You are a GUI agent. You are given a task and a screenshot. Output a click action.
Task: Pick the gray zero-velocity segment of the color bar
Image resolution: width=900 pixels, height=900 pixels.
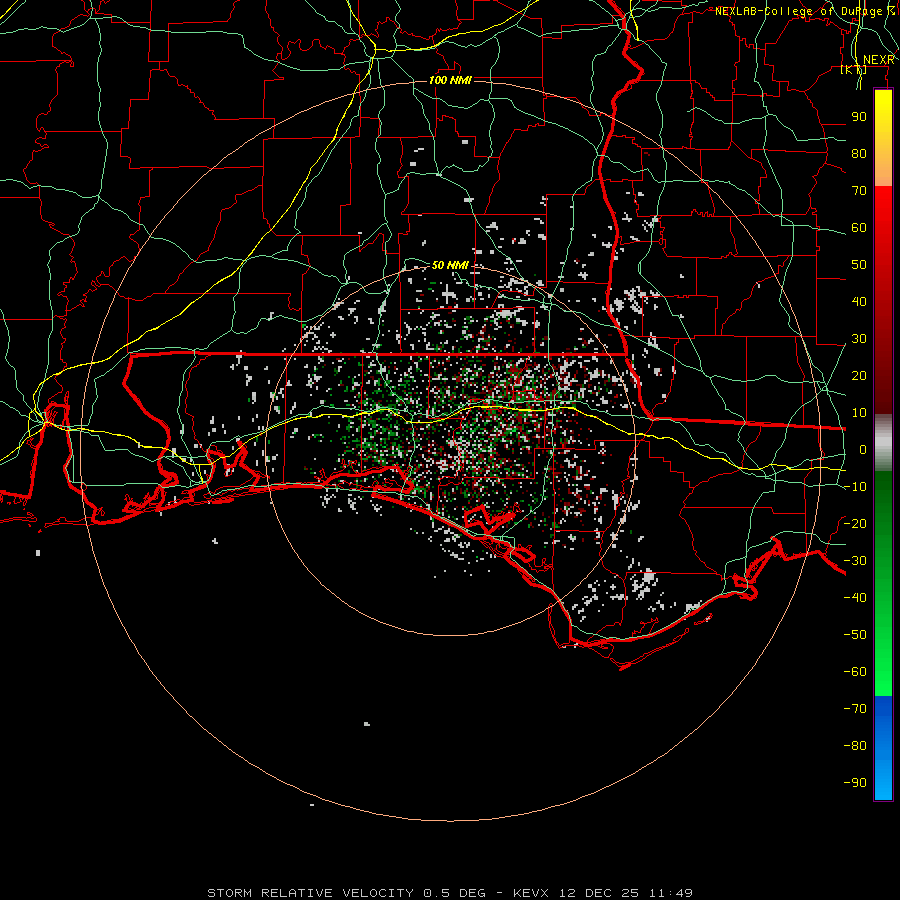tap(883, 443)
